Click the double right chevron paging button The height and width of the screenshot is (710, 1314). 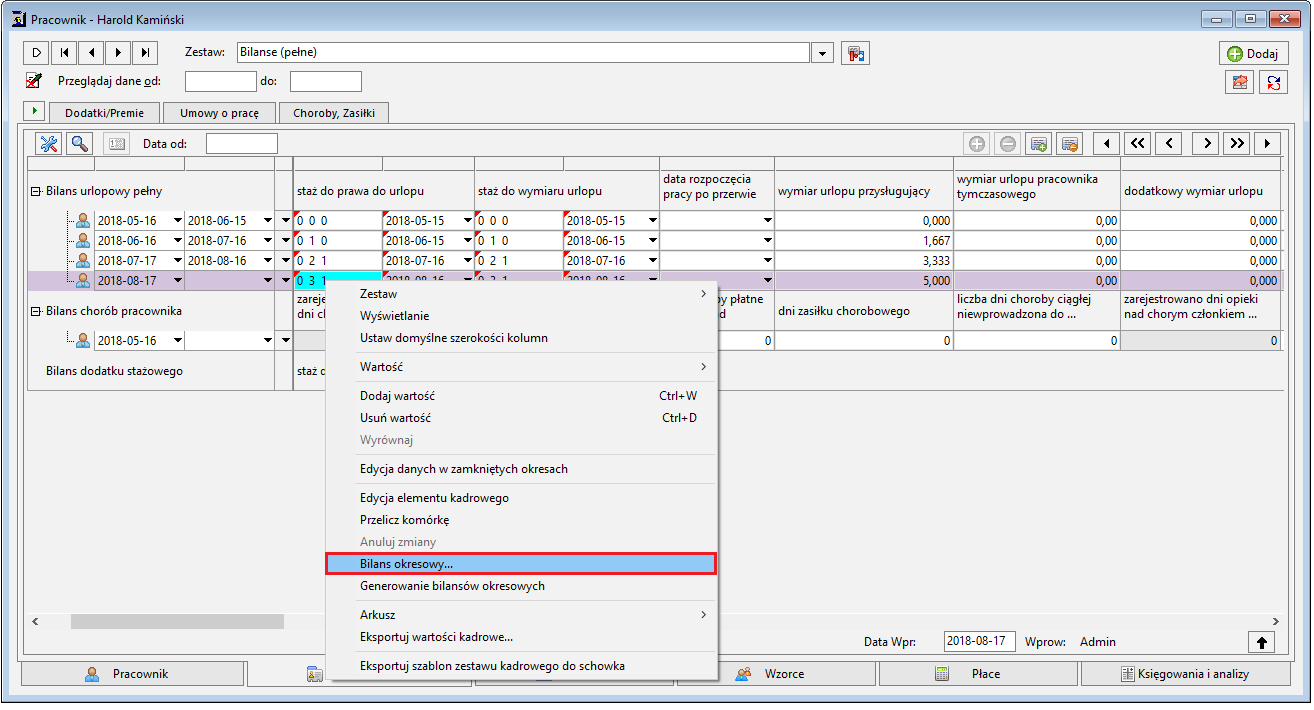point(1237,144)
